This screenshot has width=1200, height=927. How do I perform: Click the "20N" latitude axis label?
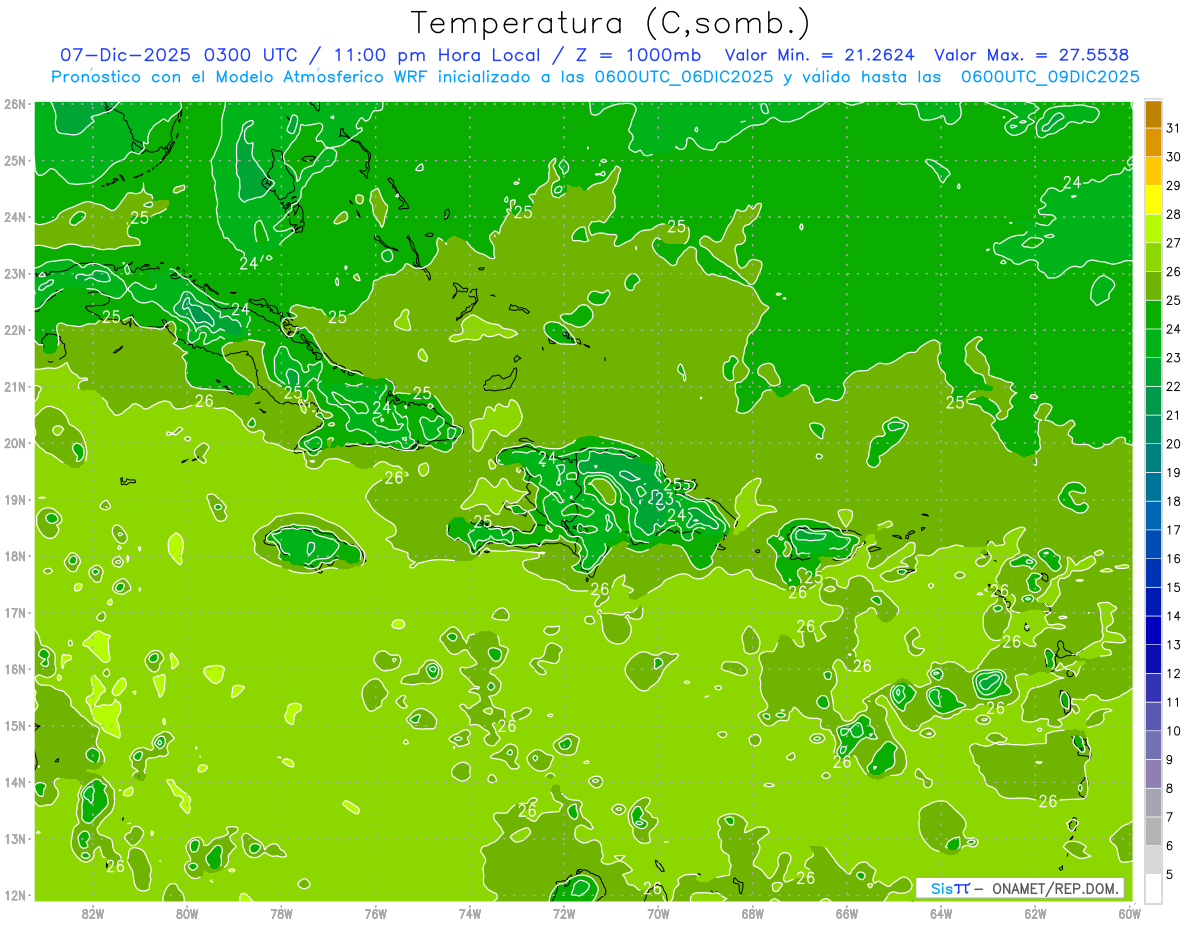(15, 443)
